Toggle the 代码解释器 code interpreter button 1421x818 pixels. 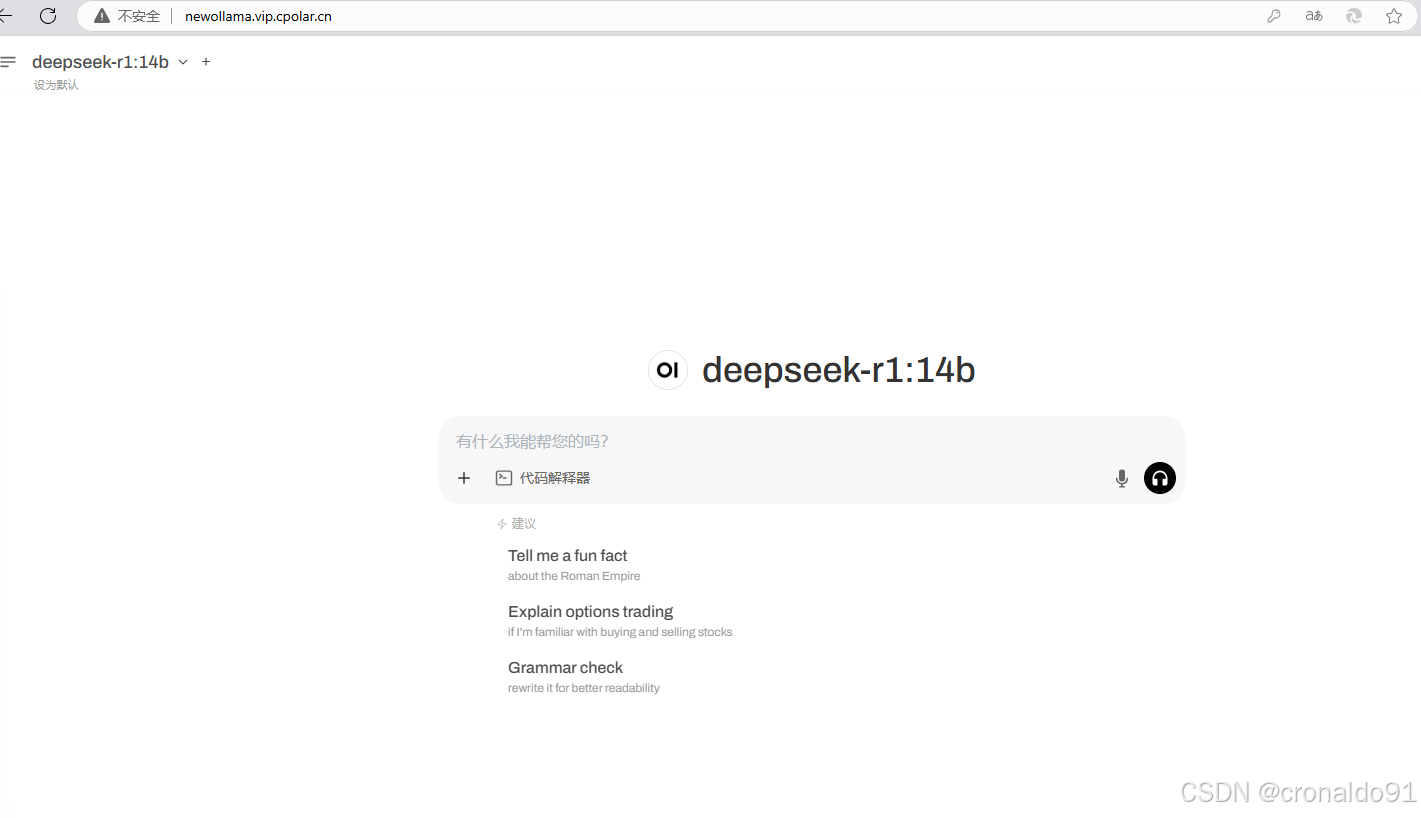click(x=543, y=478)
